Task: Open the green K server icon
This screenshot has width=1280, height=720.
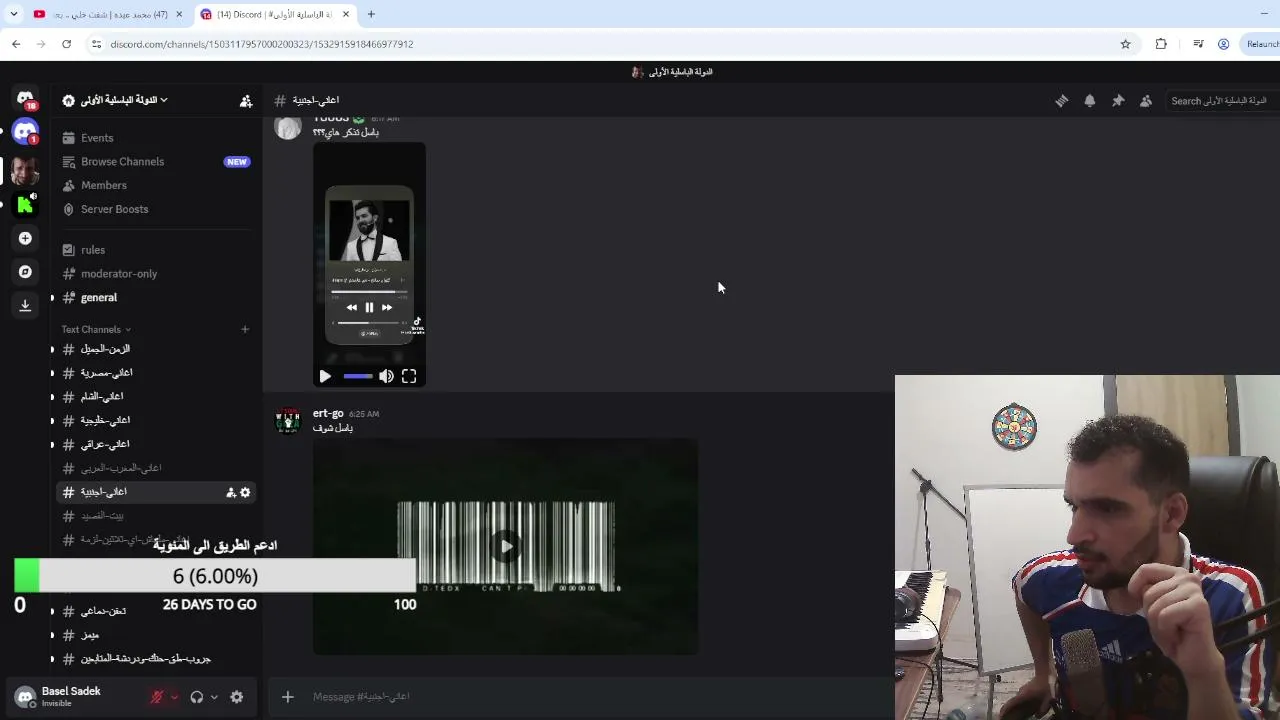Action: click(25, 204)
